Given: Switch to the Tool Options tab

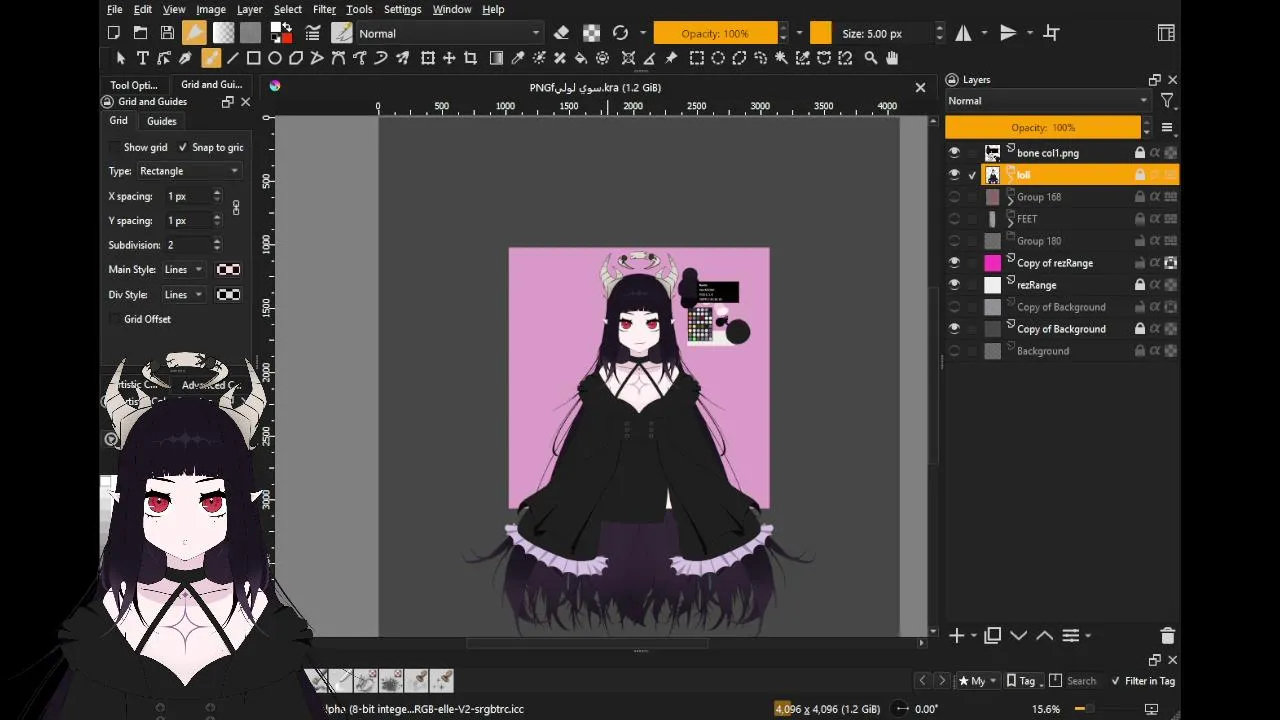Looking at the screenshot, I should point(134,85).
